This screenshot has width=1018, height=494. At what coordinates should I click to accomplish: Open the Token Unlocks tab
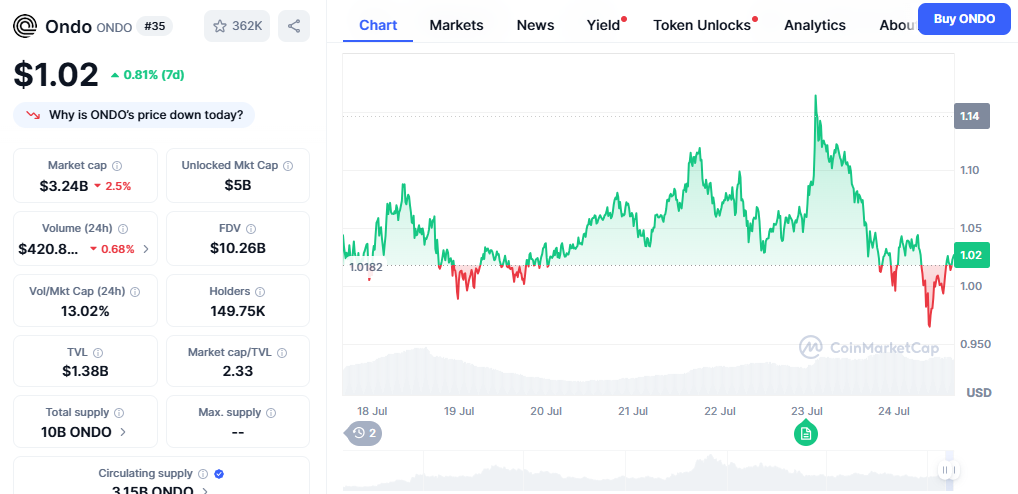[702, 25]
